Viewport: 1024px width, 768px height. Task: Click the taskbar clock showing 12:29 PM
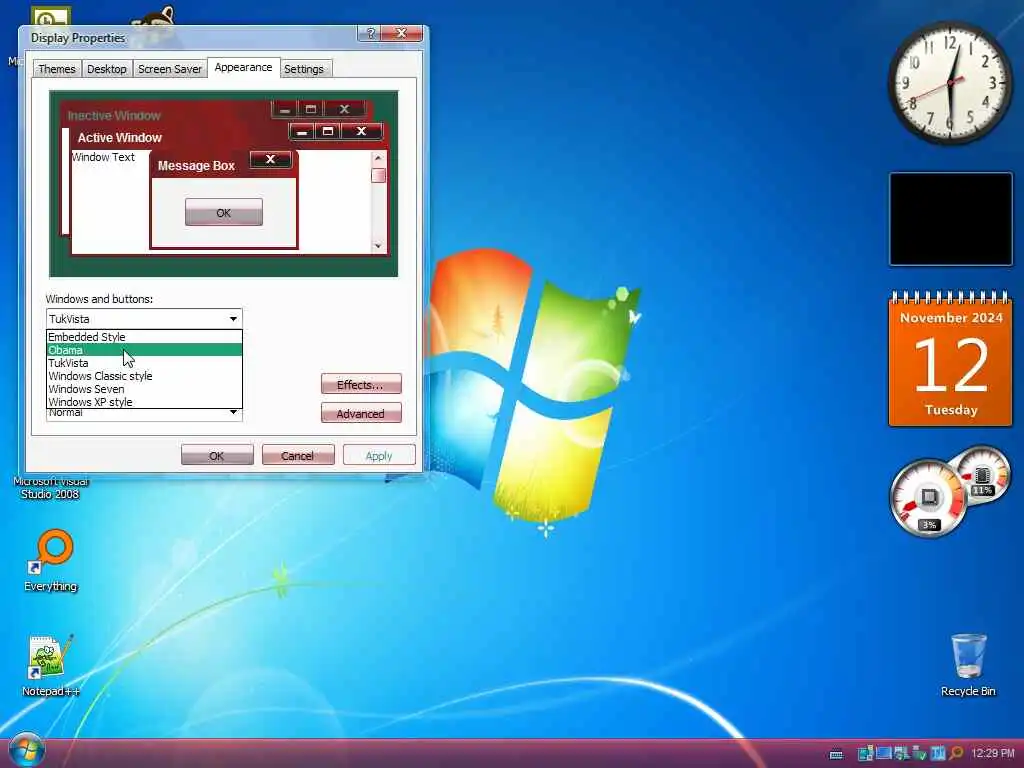coord(993,753)
